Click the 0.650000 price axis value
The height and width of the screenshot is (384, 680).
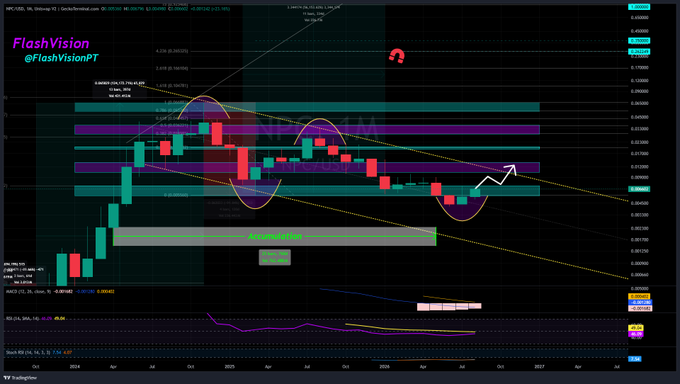coord(640,18)
